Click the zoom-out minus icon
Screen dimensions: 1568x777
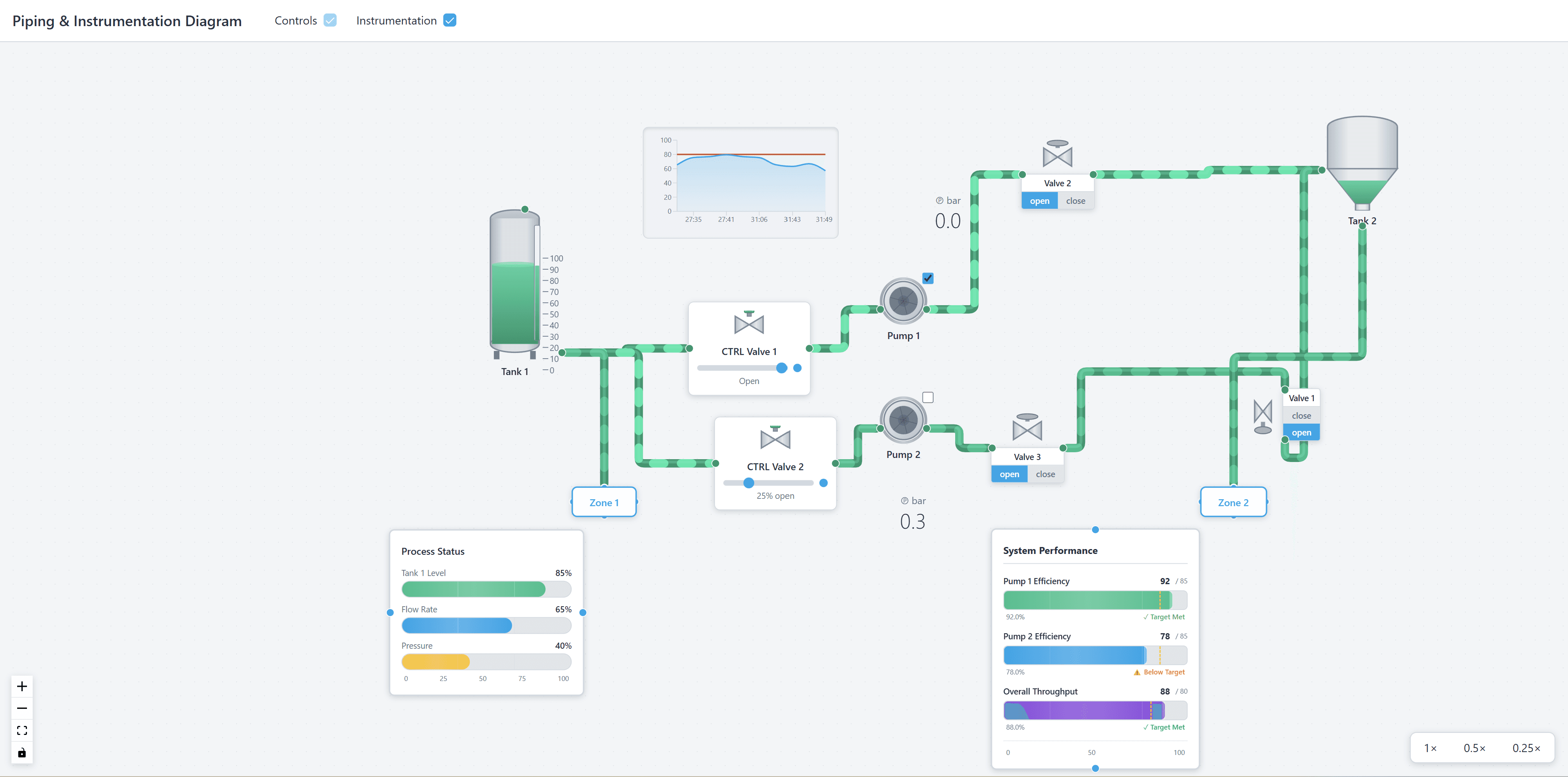[22, 708]
